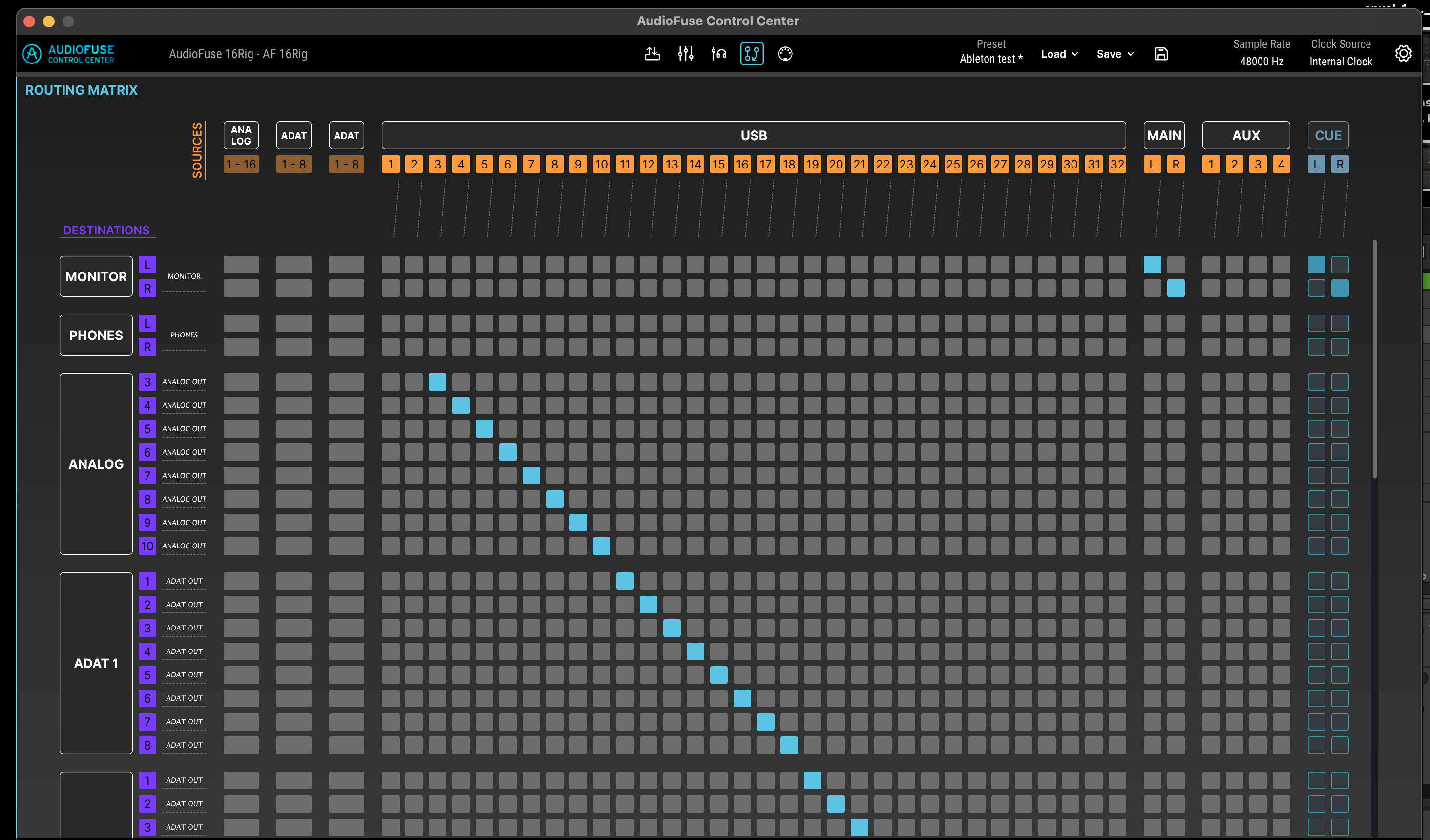Click the AUX source group header
This screenshot has height=840, width=1430.
1246,136
